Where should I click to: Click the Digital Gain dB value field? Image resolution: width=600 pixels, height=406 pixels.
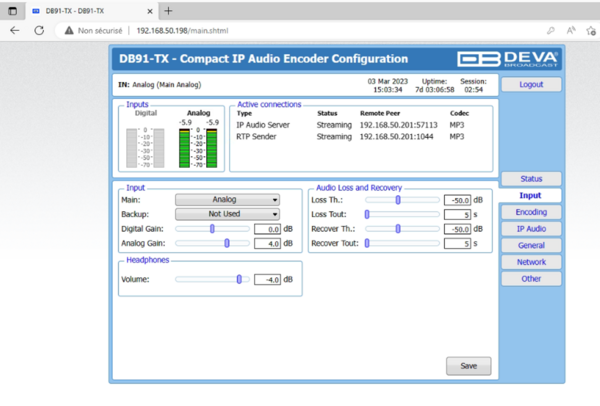click(267, 229)
